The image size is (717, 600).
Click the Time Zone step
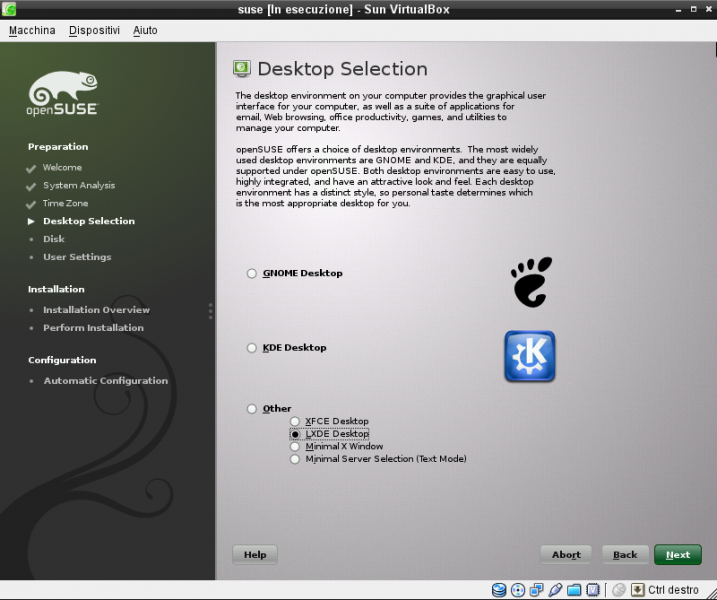[x=65, y=203]
